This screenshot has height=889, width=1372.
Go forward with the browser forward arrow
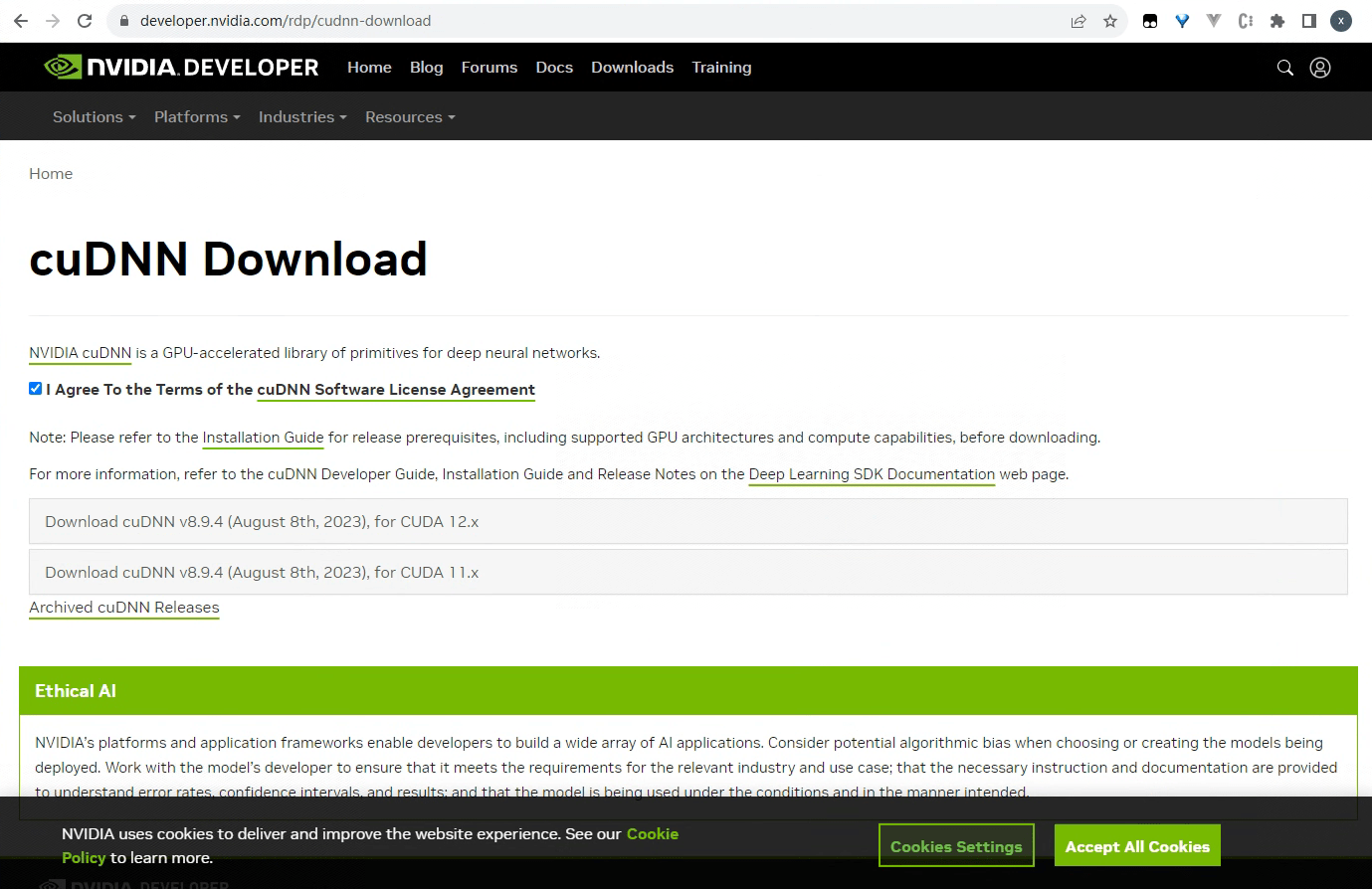[x=53, y=21]
